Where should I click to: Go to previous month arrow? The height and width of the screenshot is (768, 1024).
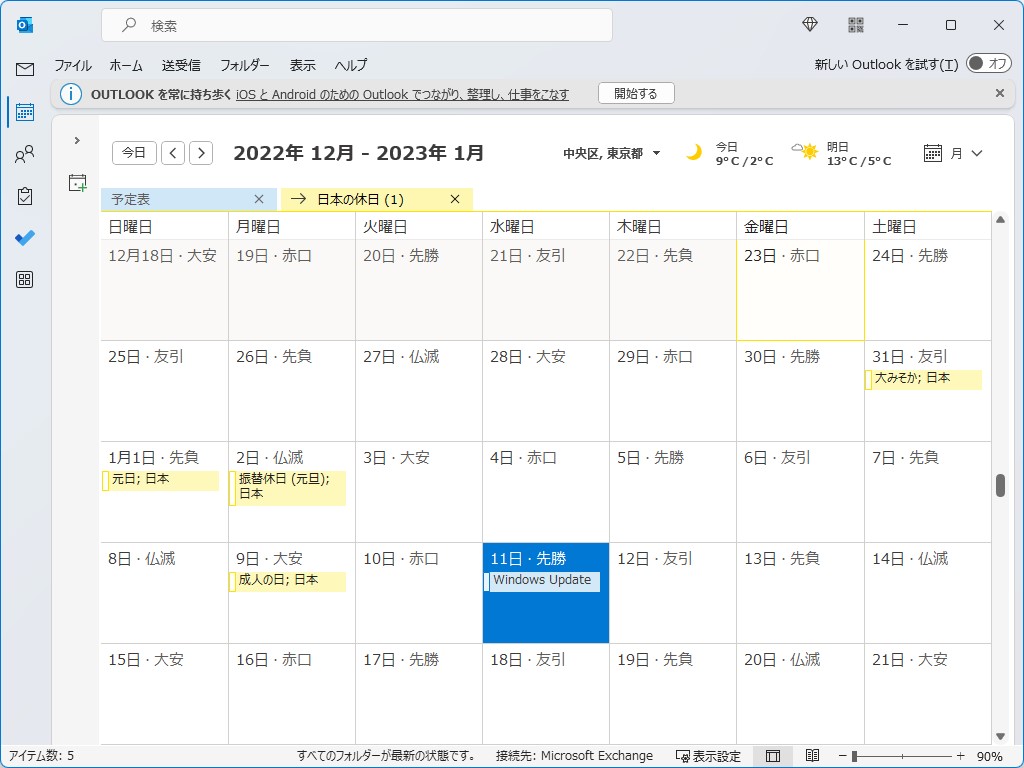pyautogui.click(x=172, y=153)
